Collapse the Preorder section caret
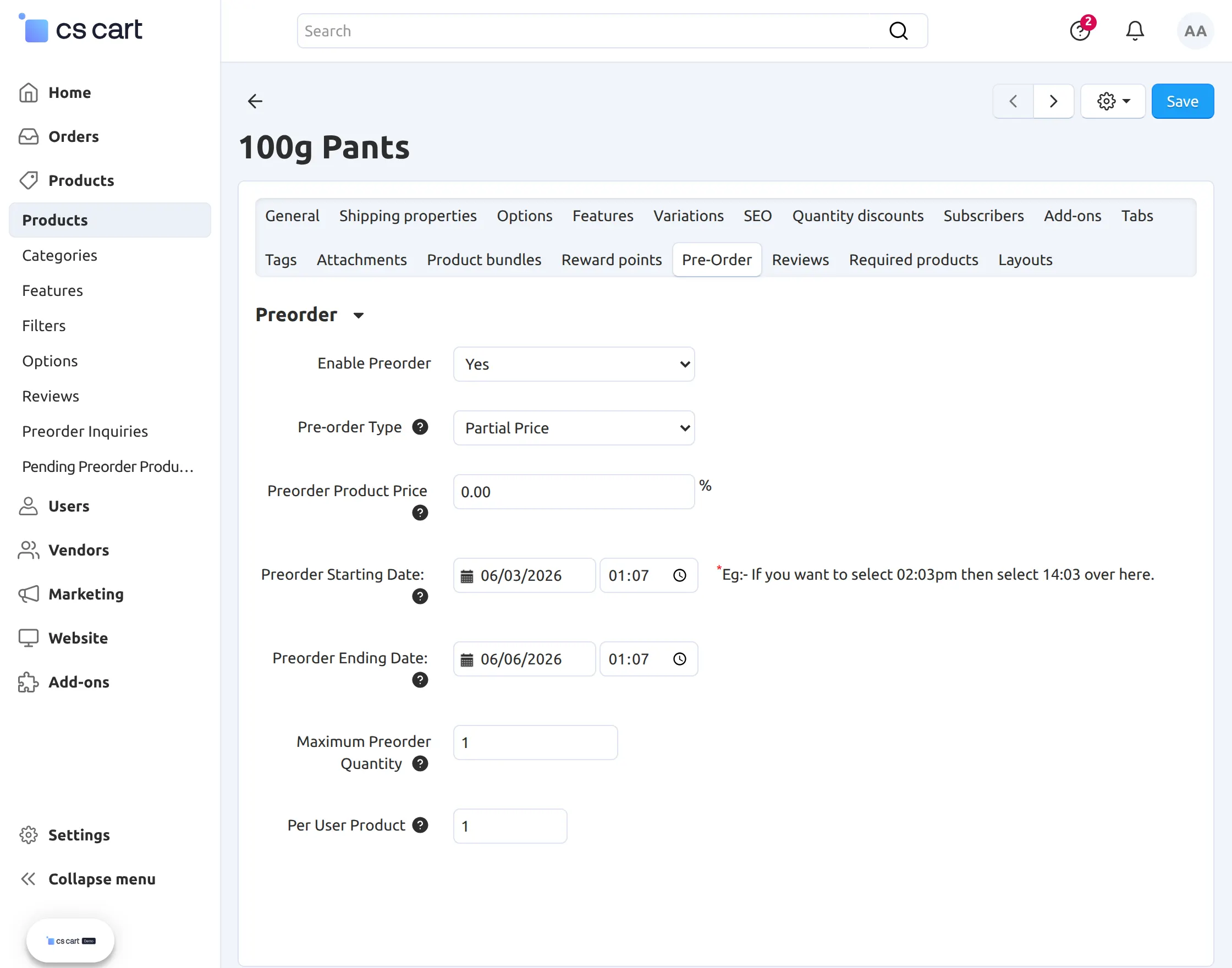This screenshot has width=1232, height=968. tap(358, 316)
